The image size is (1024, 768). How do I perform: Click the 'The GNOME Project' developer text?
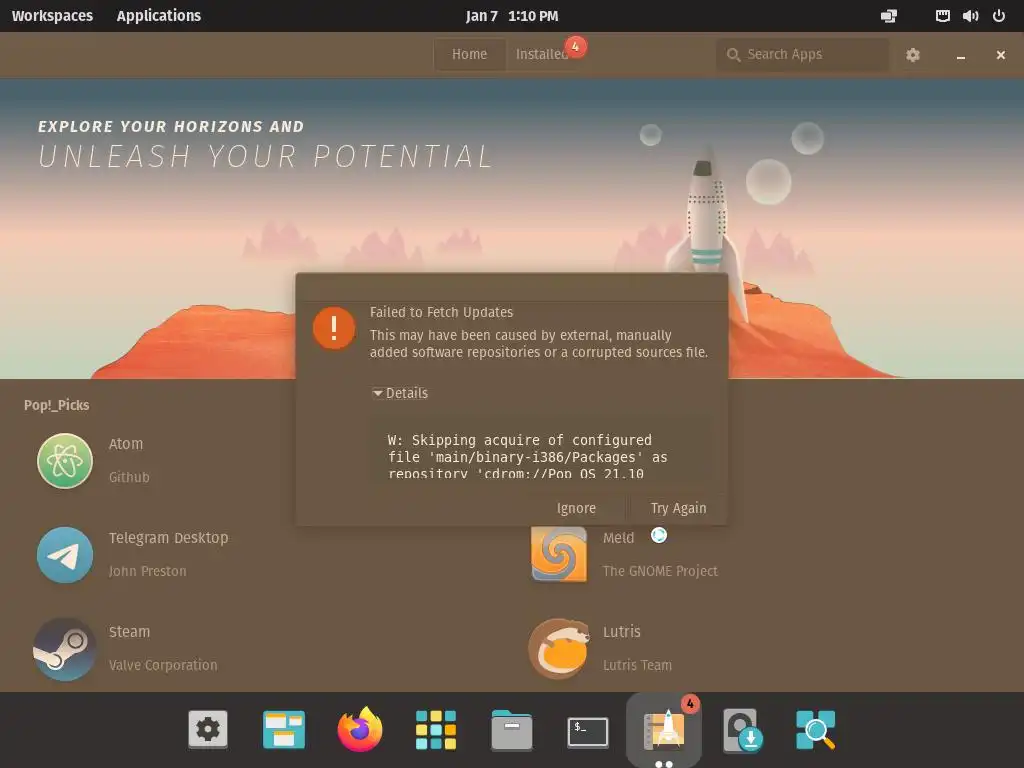pyautogui.click(x=660, y=571)
